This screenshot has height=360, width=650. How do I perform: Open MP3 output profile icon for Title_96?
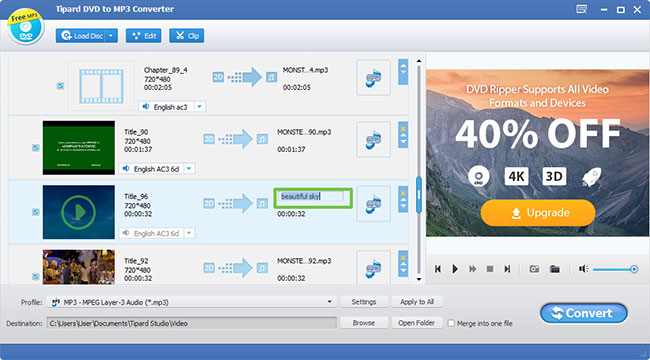pos(374,204)
